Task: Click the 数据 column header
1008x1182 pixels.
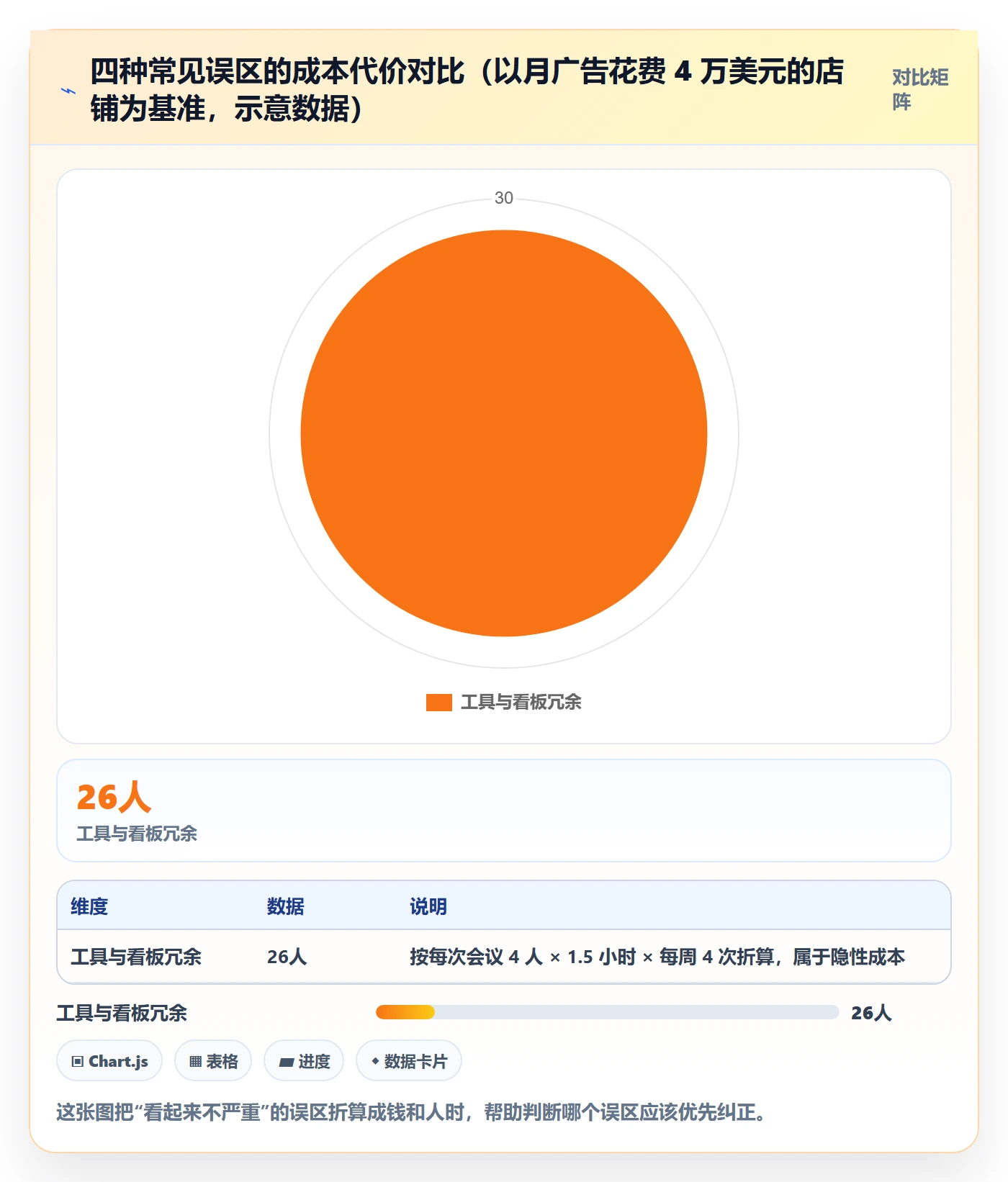Action: tap(286, 906)
